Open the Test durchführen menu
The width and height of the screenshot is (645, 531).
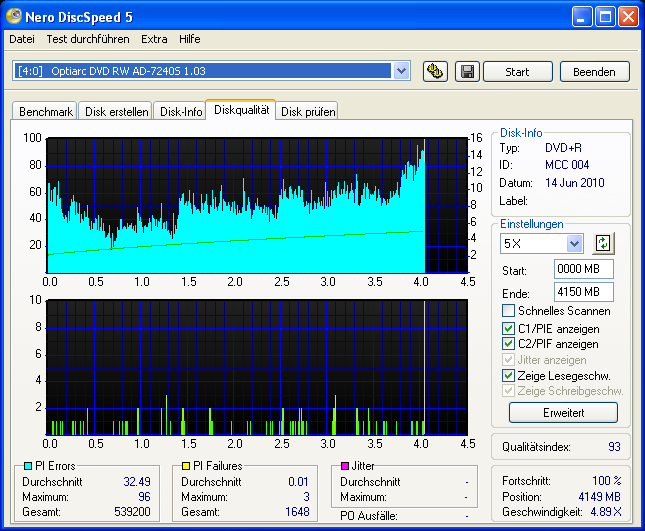pos(88,39)
